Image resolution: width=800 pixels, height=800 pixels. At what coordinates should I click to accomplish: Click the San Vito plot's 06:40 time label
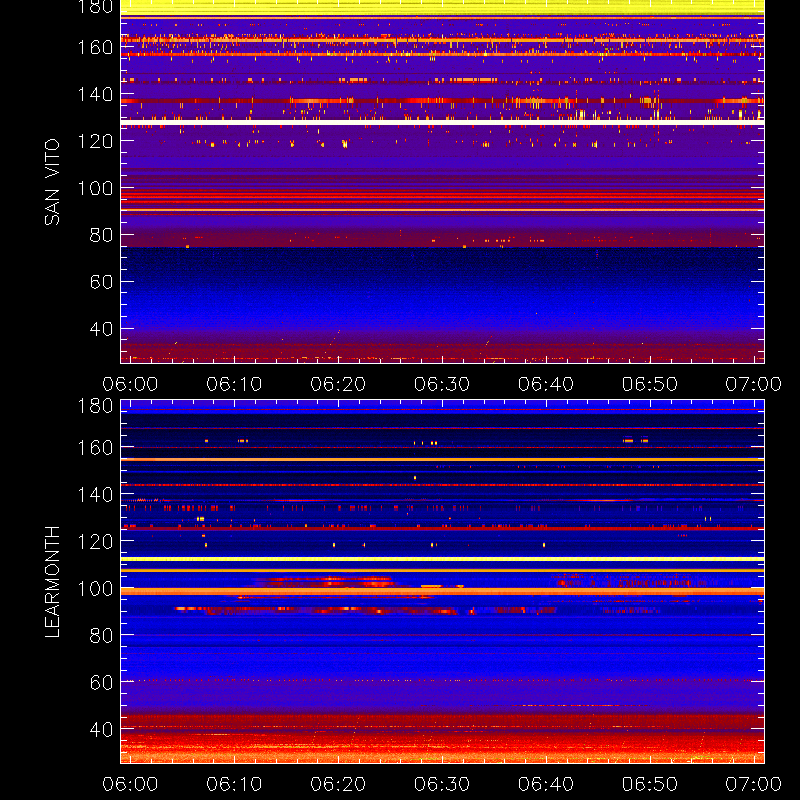546,384
